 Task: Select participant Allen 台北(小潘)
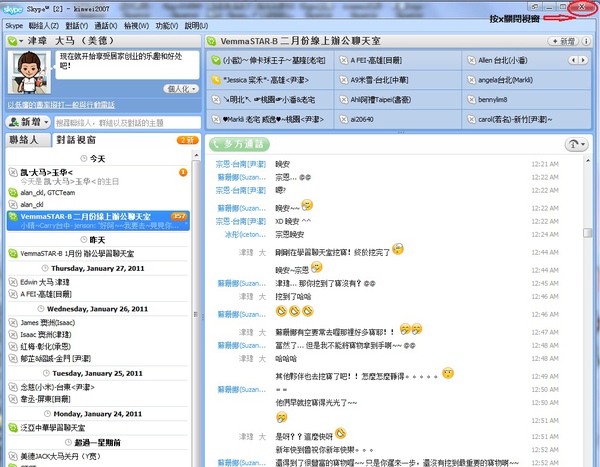coord(515,60)
